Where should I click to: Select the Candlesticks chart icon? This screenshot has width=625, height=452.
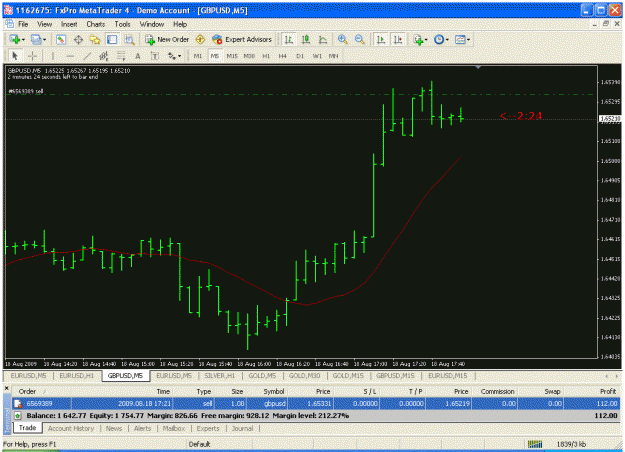tap(306, 39)
